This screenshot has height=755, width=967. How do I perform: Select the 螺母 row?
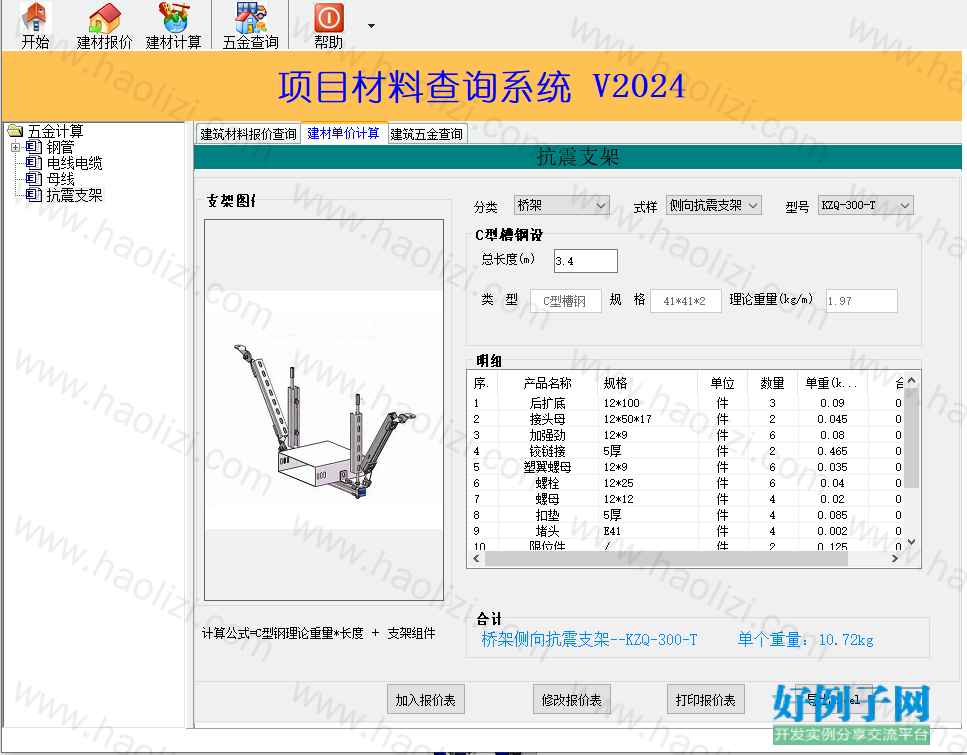[686, 499]
